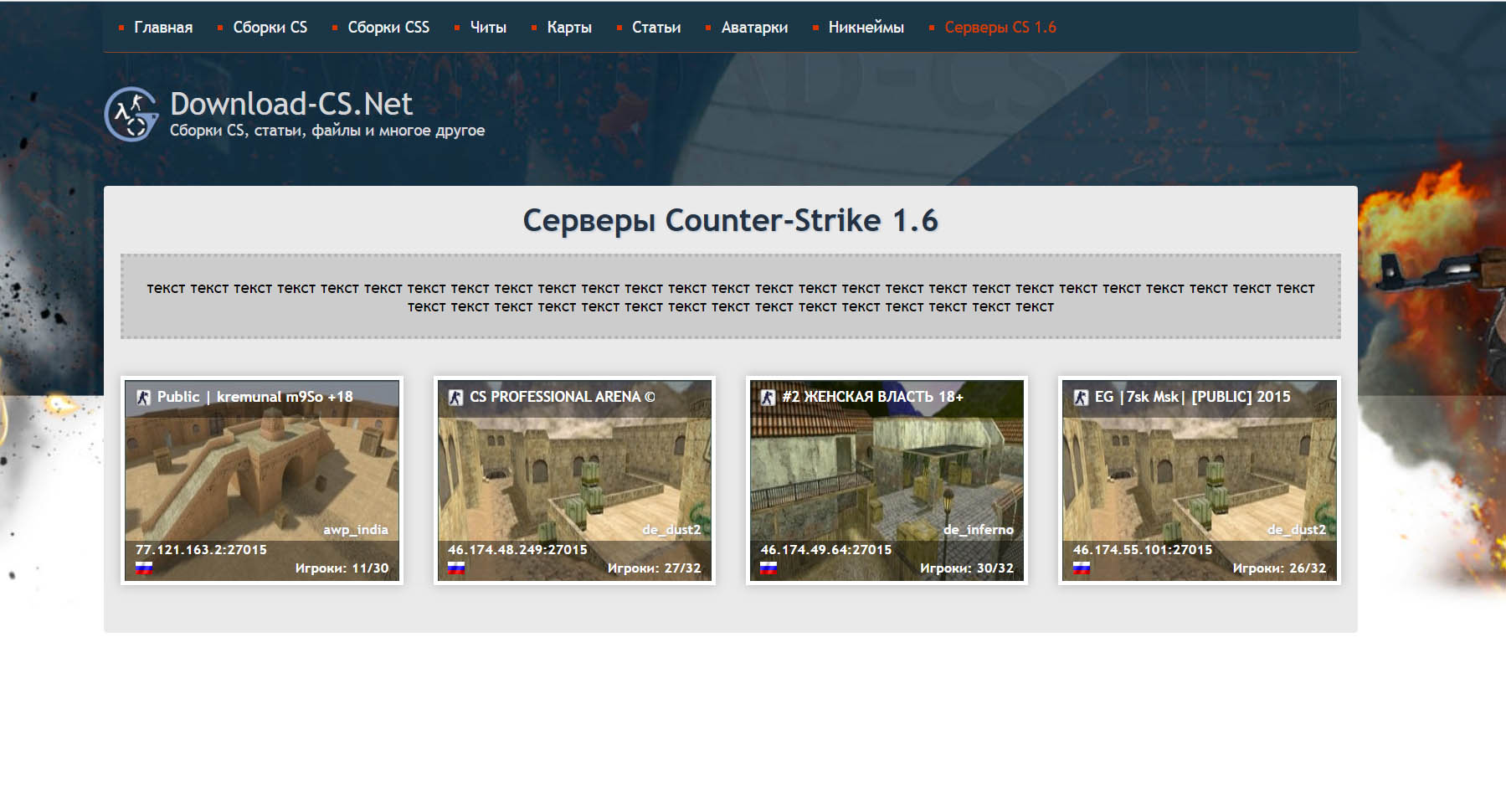Click the CS icon on Public kremunal card
1506x812 pixels.
click(143, 398)
